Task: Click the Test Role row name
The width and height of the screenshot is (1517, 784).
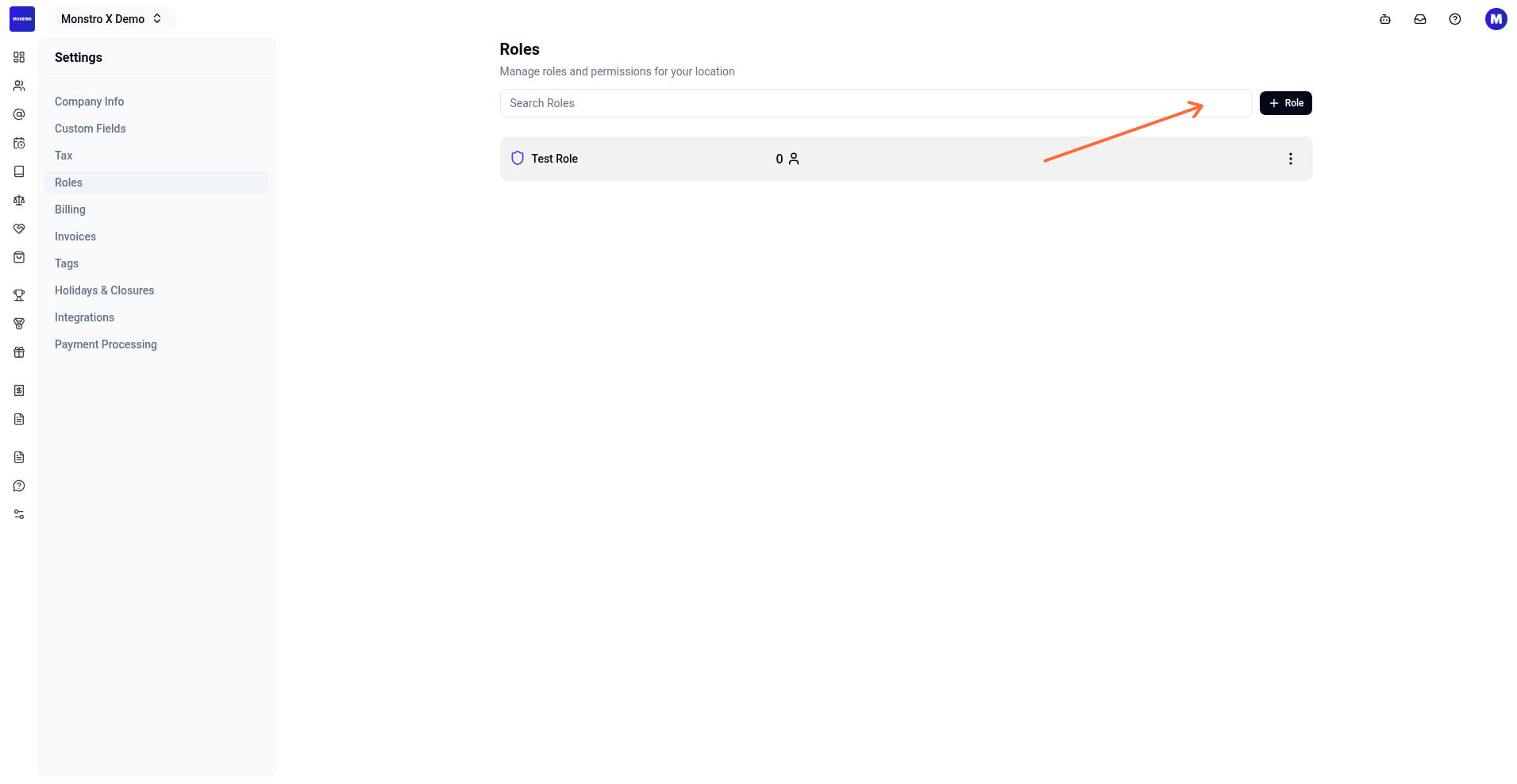Action: coord(555,159)
